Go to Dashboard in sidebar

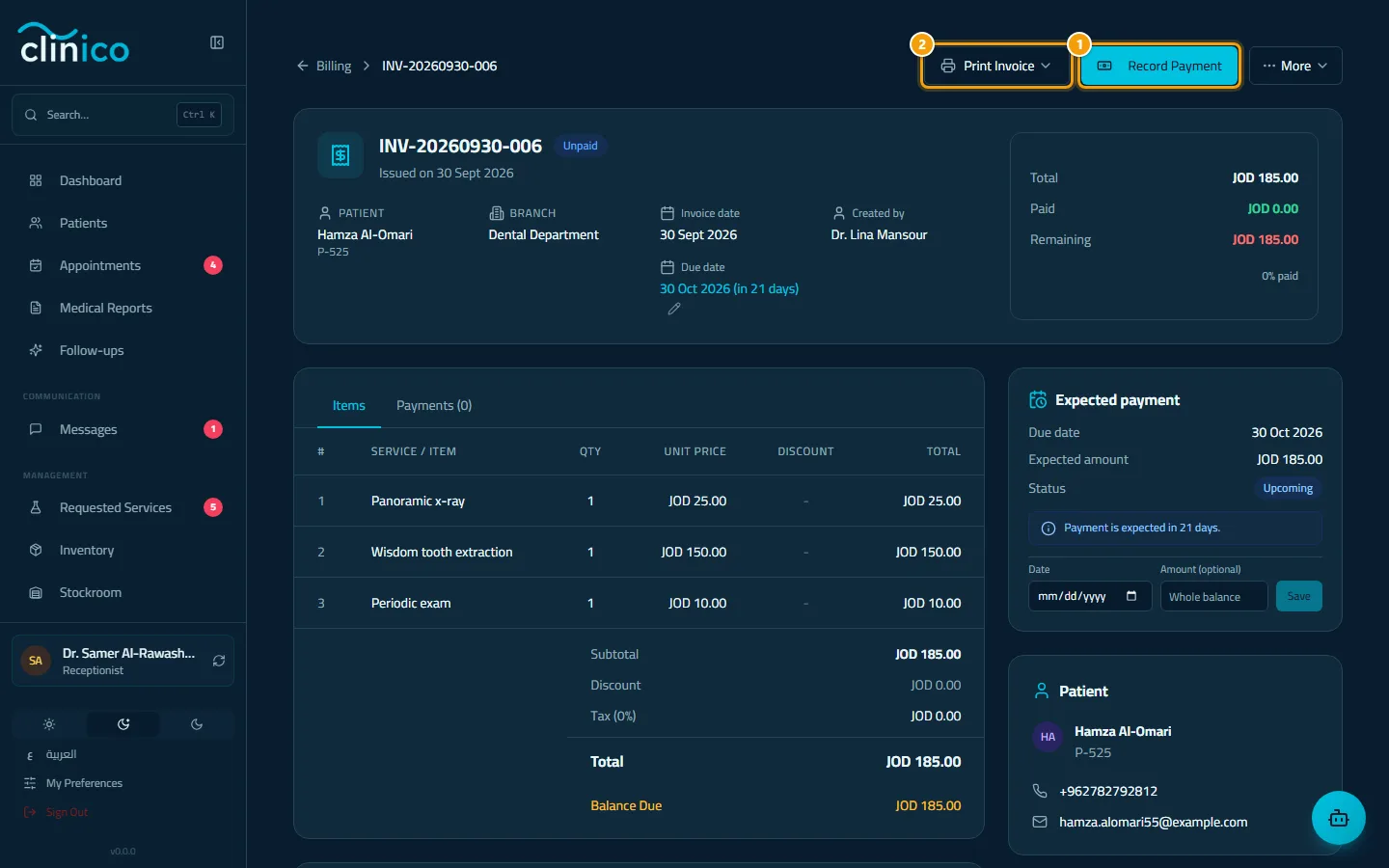pos(123,180)
